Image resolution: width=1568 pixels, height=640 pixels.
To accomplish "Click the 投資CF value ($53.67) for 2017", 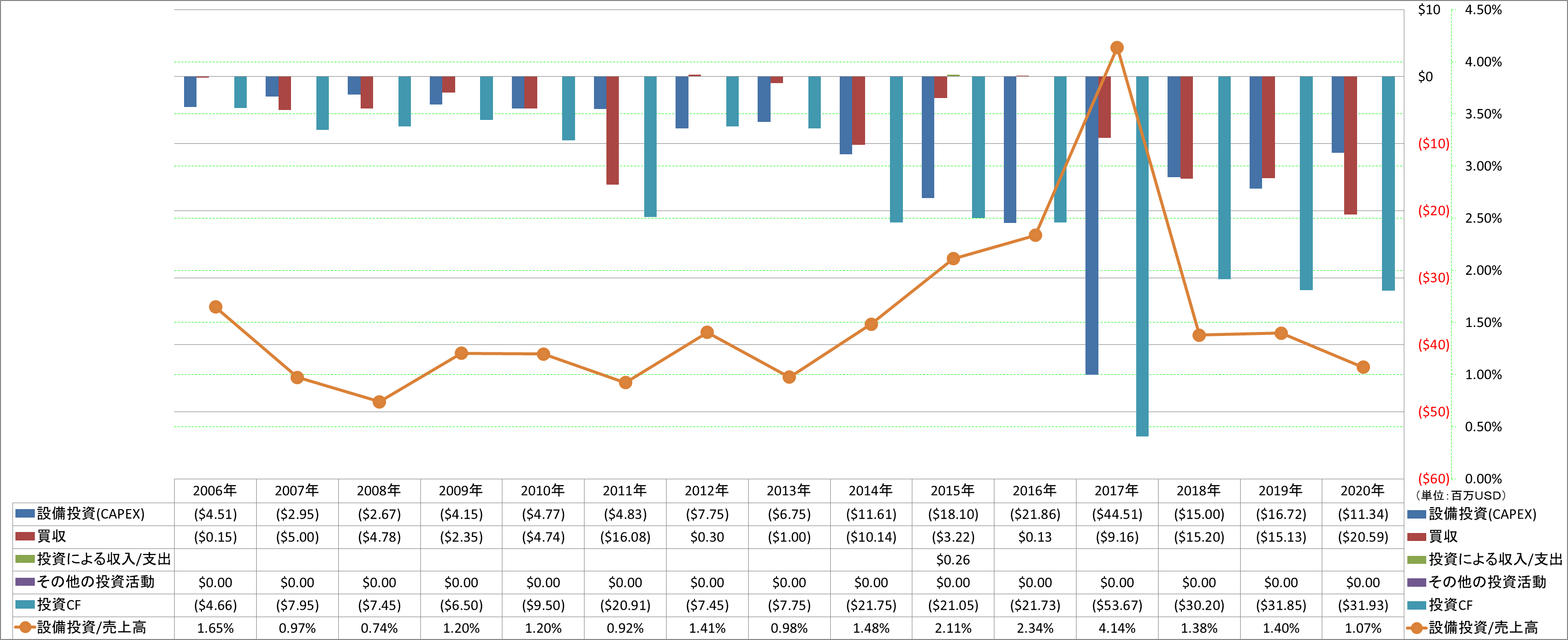I will tap(1117, 605).
